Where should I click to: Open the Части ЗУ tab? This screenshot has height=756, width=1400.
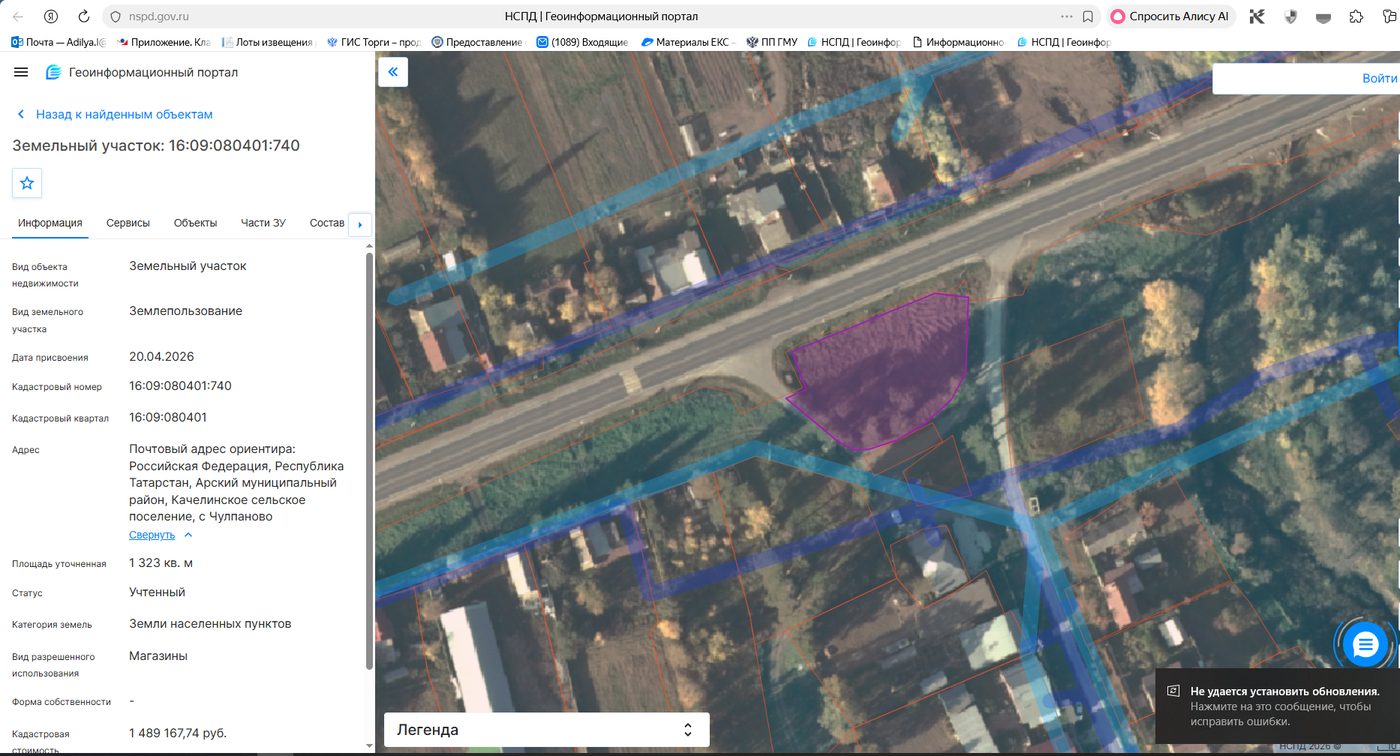pyautogui.click(x=263, y=223)
